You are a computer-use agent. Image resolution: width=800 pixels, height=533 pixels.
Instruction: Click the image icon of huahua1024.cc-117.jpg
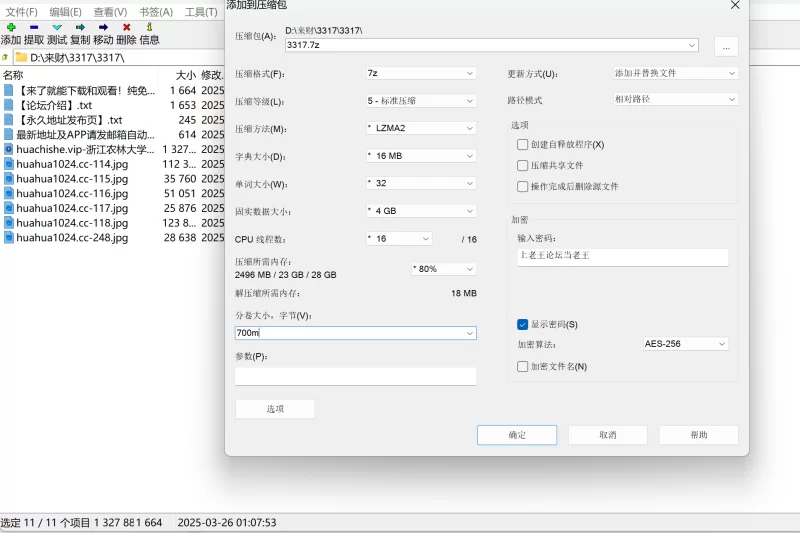pyautogui.click(x=9, y=208)
